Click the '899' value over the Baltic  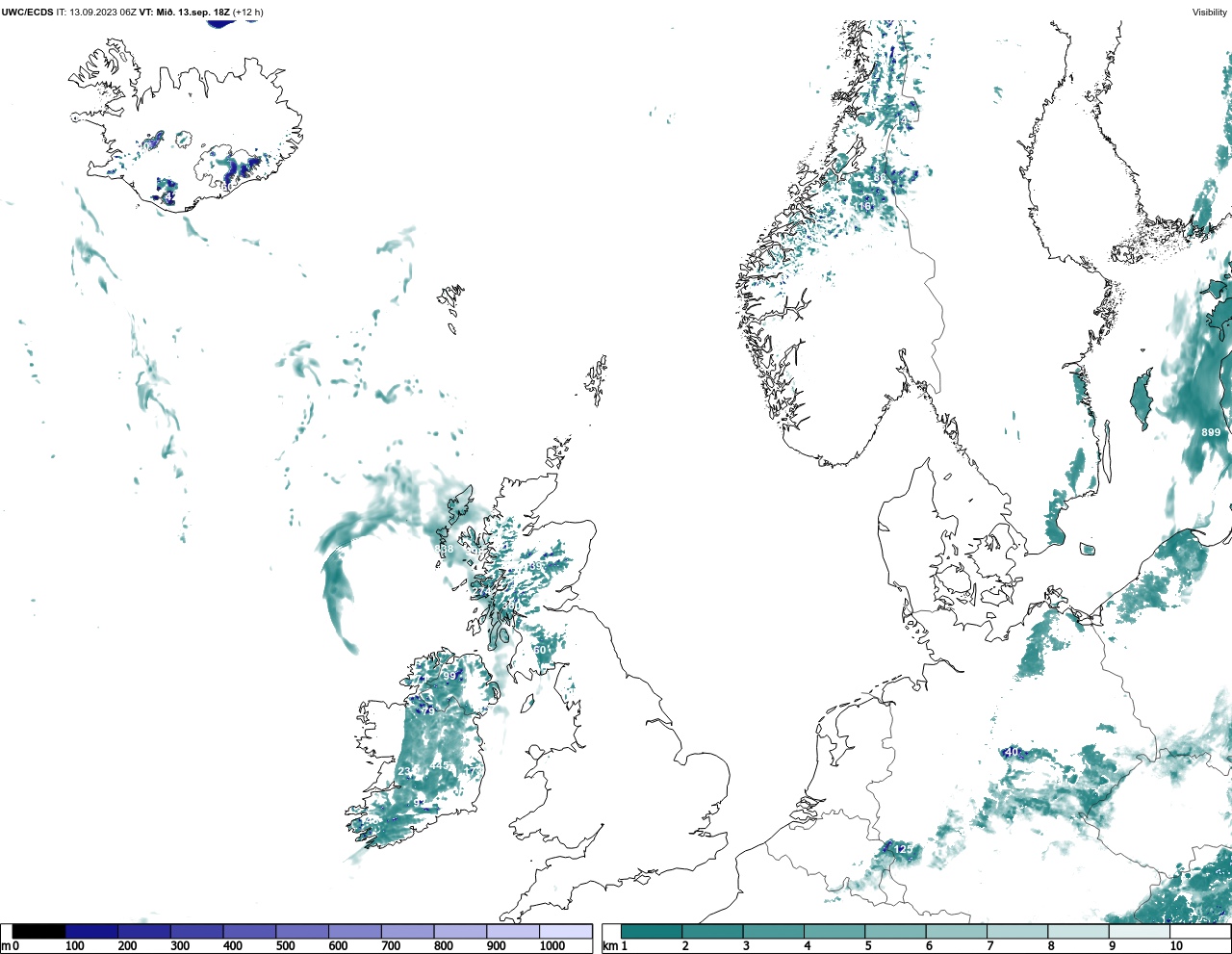click(x=1211, y=432)
